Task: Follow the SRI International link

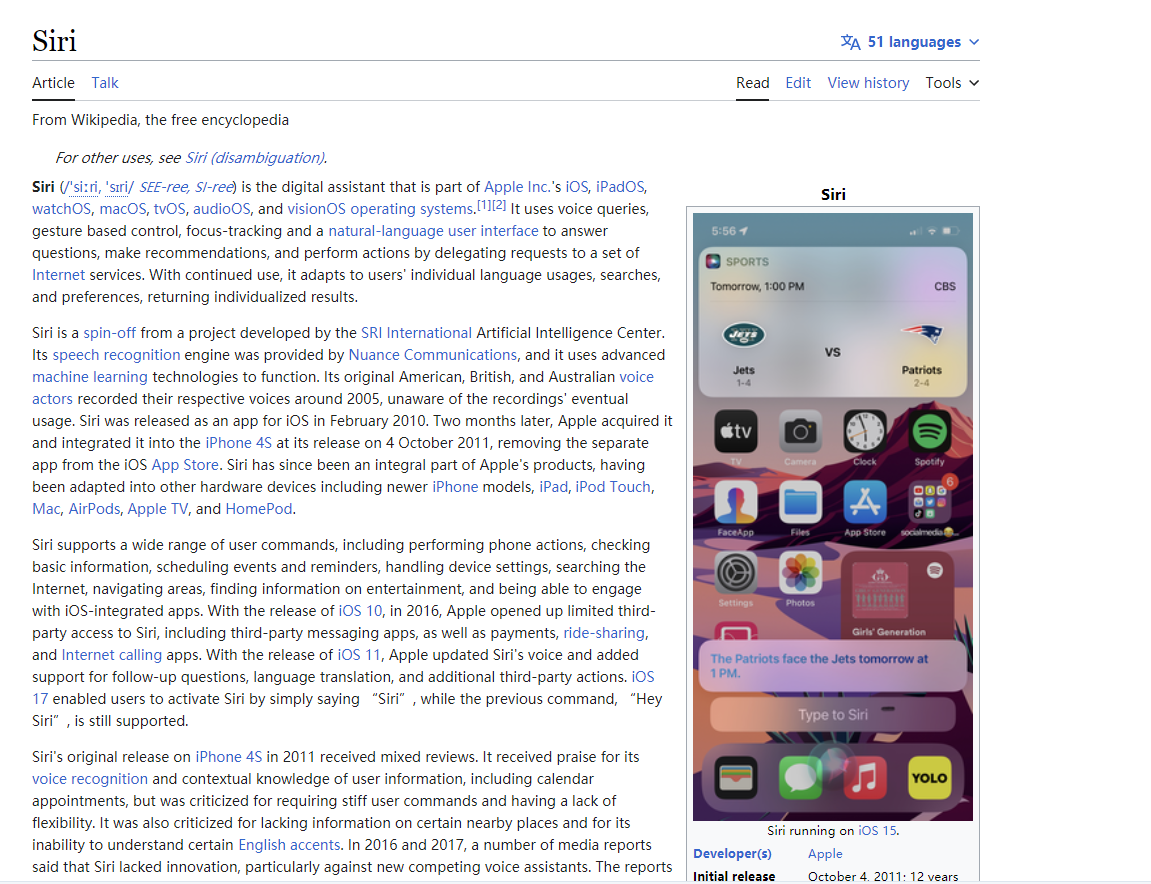Action: 416,333
